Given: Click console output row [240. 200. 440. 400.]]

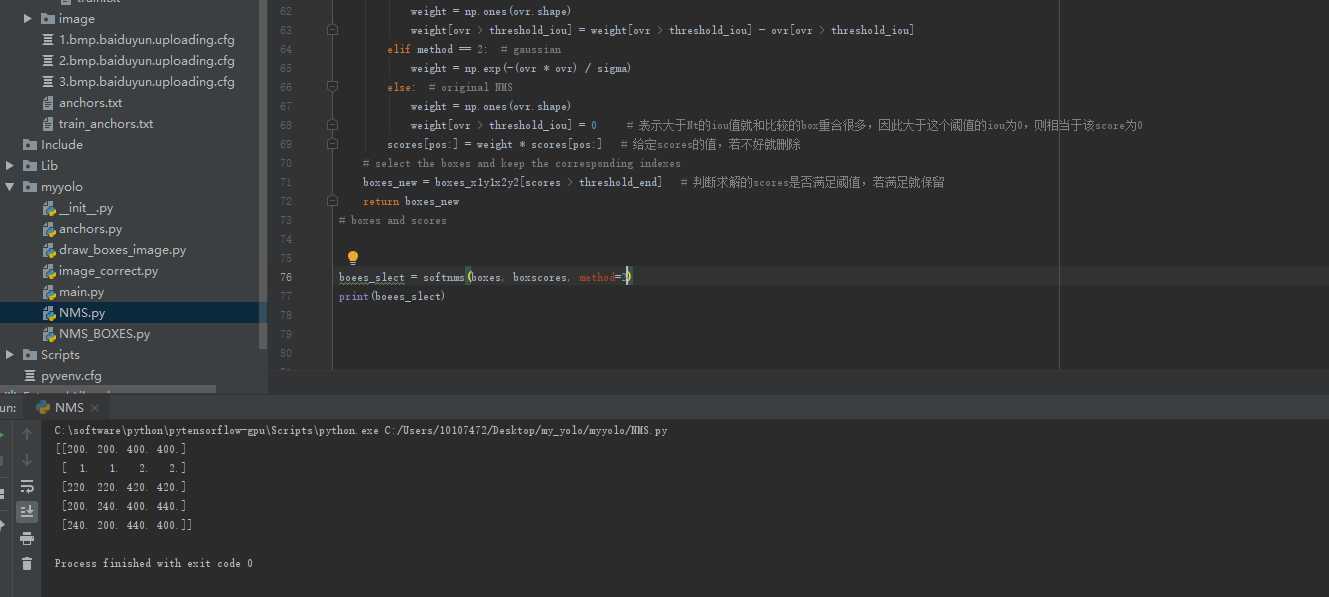Looking at the screenshot, I should 126,525.
